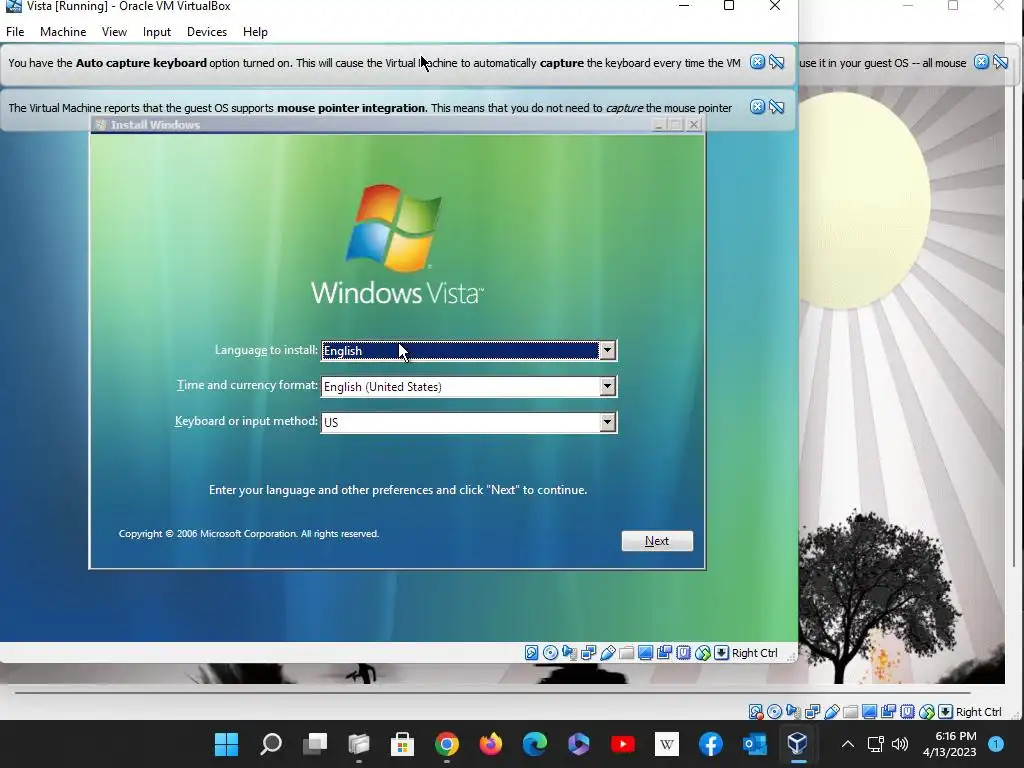Open the File menu

(x=15, y=31)
